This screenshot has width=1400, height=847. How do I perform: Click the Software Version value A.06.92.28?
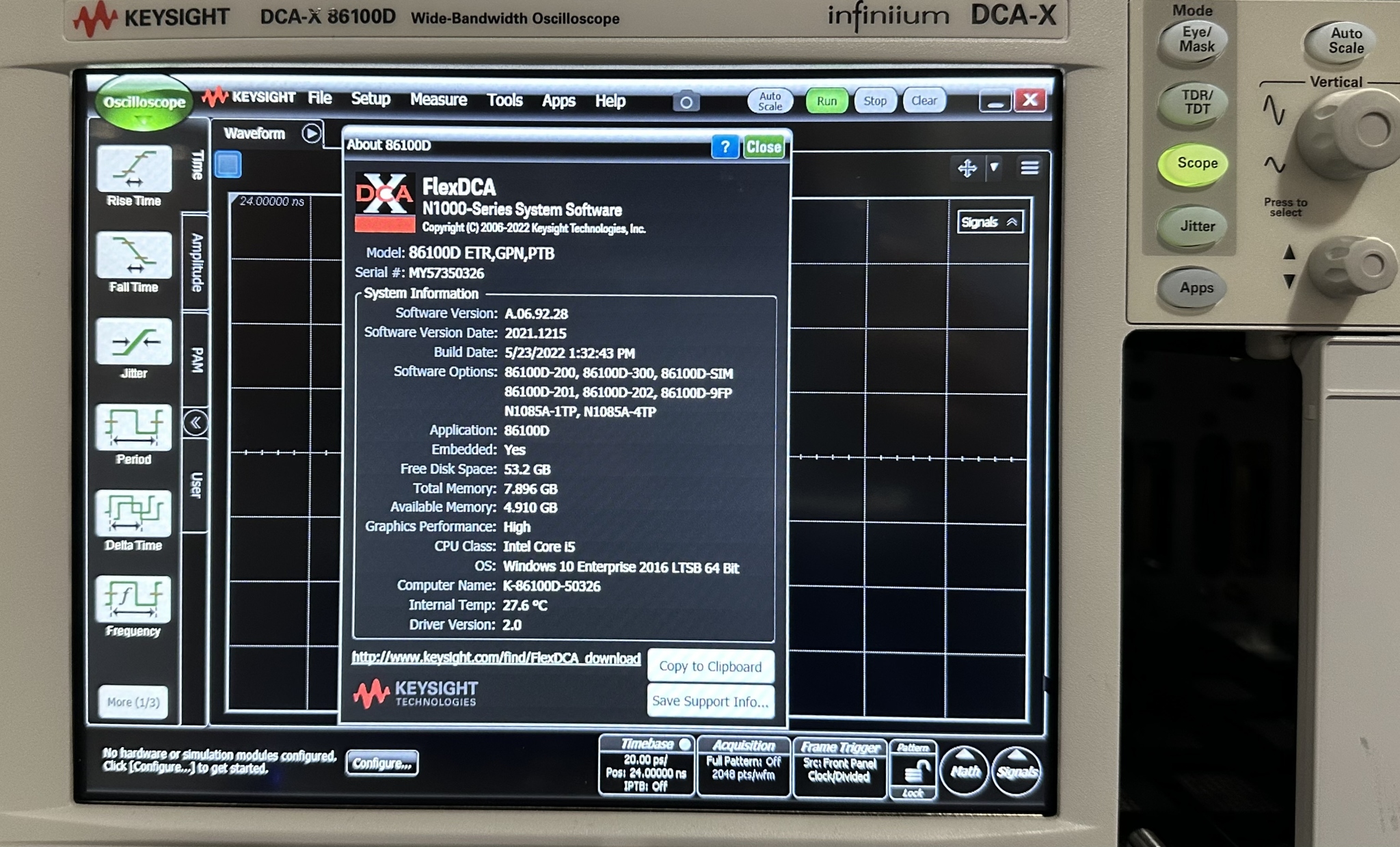(536, 314)
